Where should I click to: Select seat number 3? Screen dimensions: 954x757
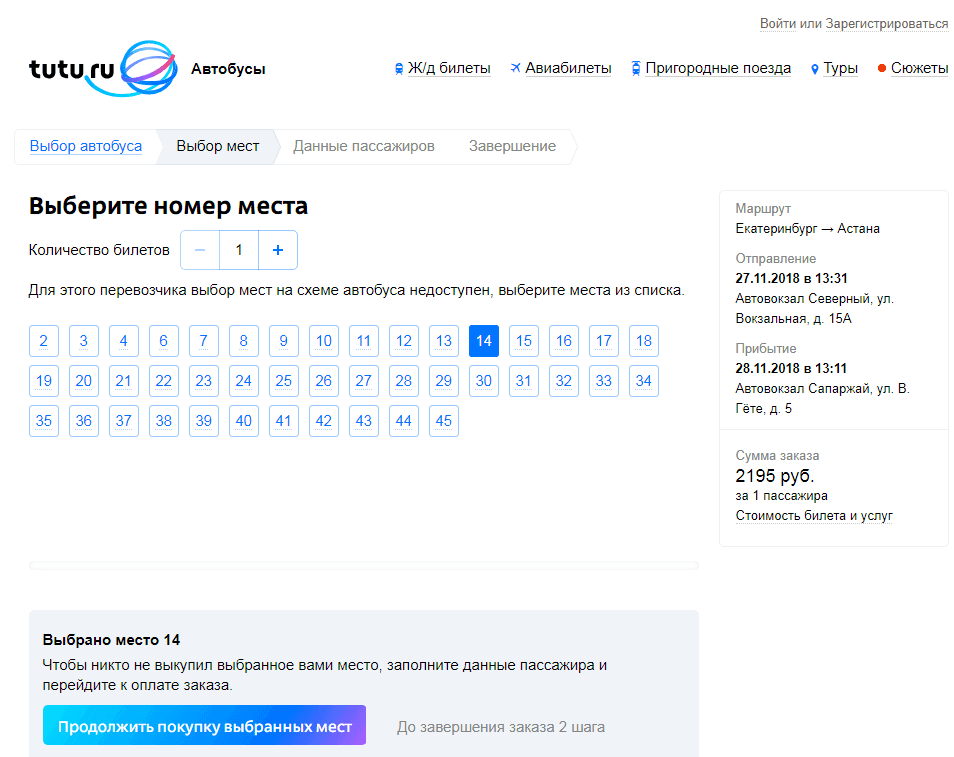tap(84, 341)
